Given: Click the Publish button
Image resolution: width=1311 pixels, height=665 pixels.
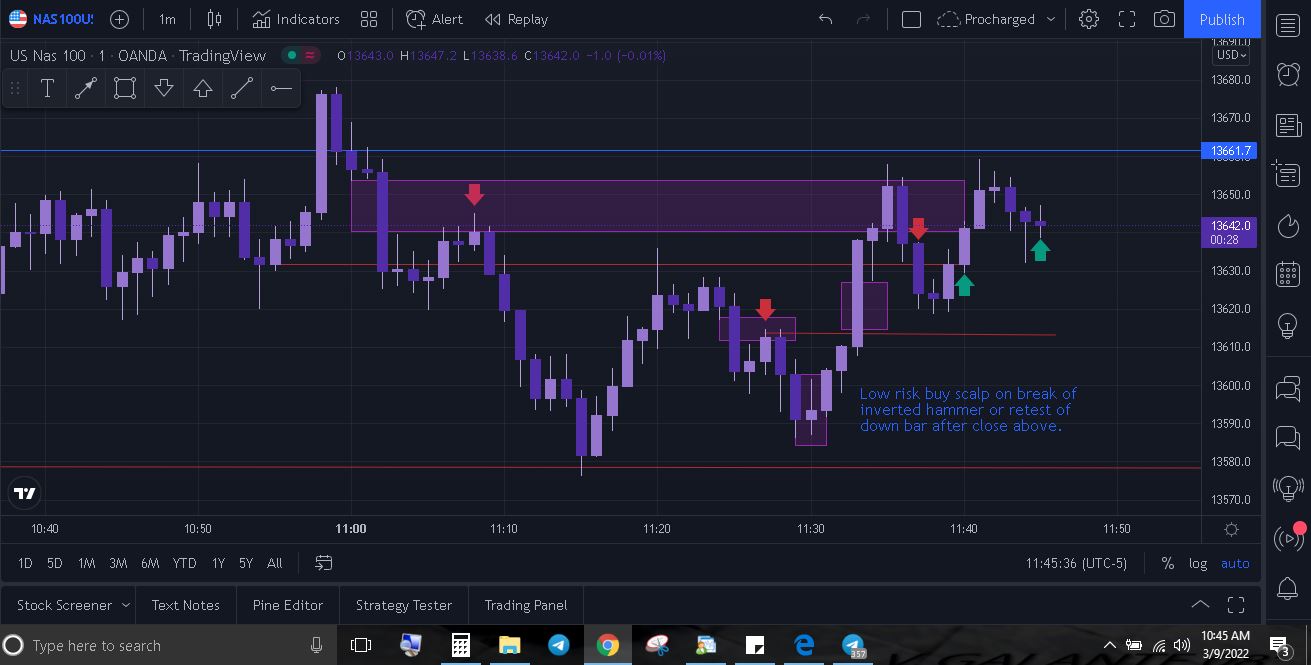Looking at the screenshot, I should coord(1222,19).
